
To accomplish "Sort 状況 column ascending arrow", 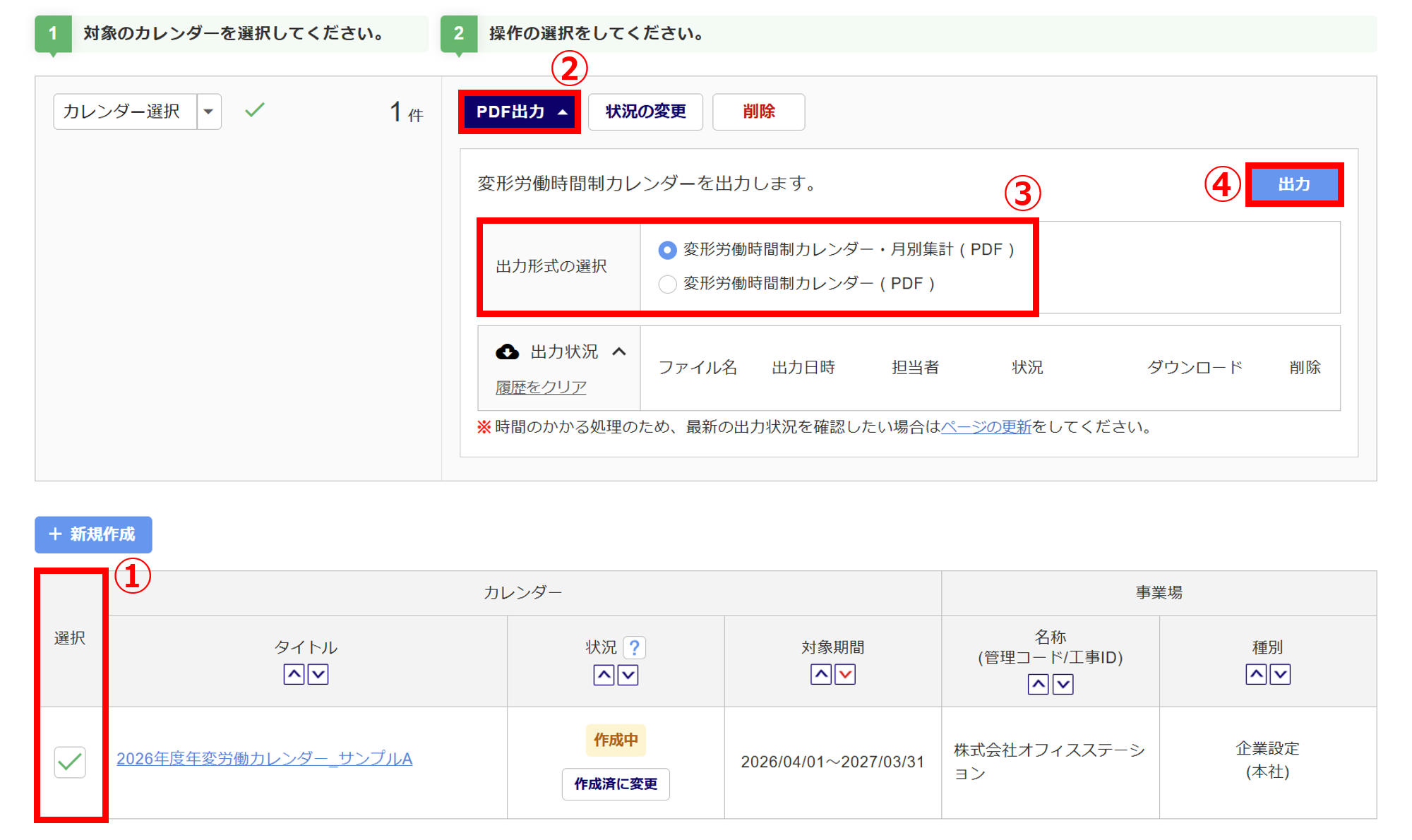I will coord(604,675).
